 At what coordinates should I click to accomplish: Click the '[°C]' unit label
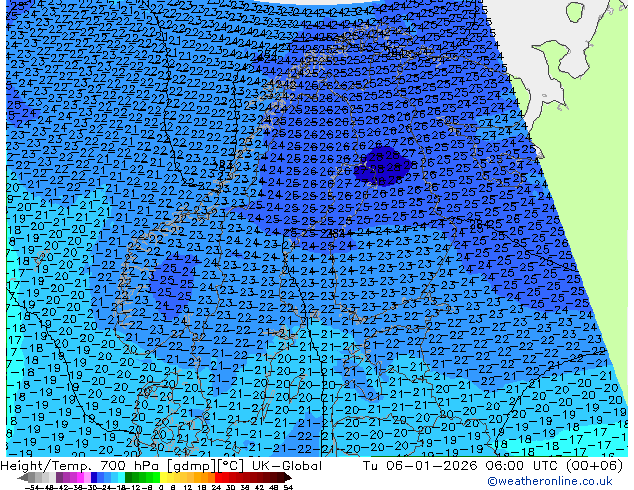pos(230,466)
